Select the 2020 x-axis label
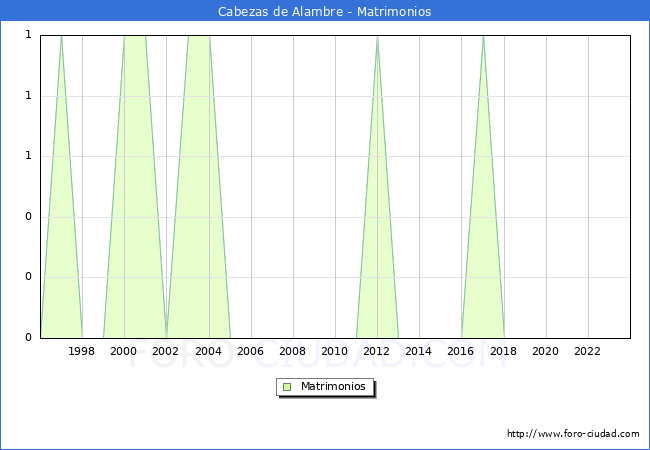Viewport: 650px width, 450px height. (x=545, y=351)
